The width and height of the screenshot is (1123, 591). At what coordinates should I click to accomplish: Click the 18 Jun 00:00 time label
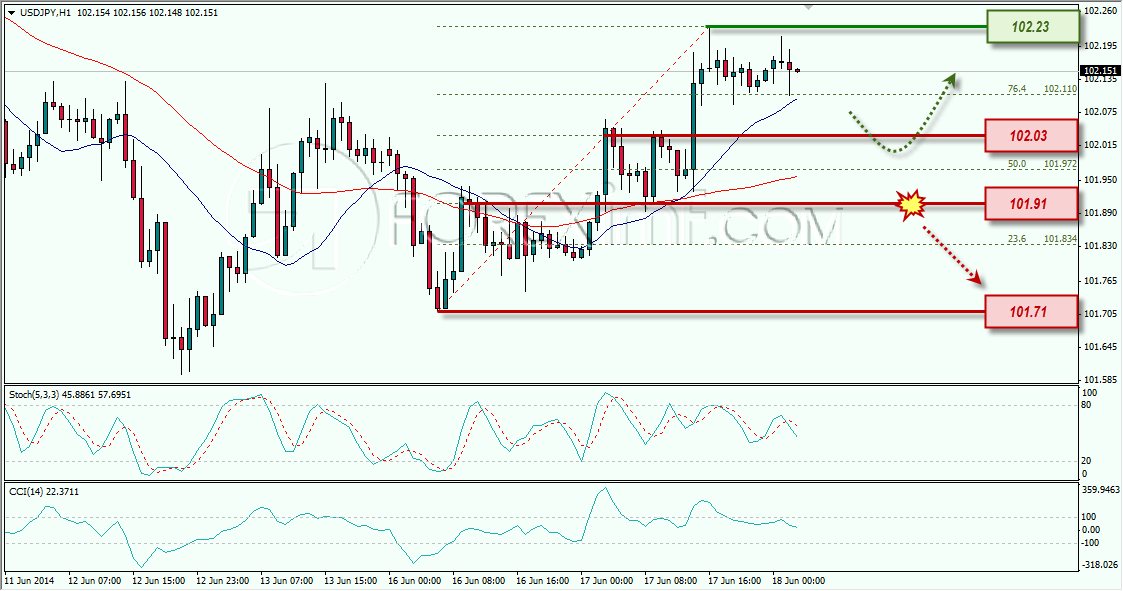tap(799, 581)
